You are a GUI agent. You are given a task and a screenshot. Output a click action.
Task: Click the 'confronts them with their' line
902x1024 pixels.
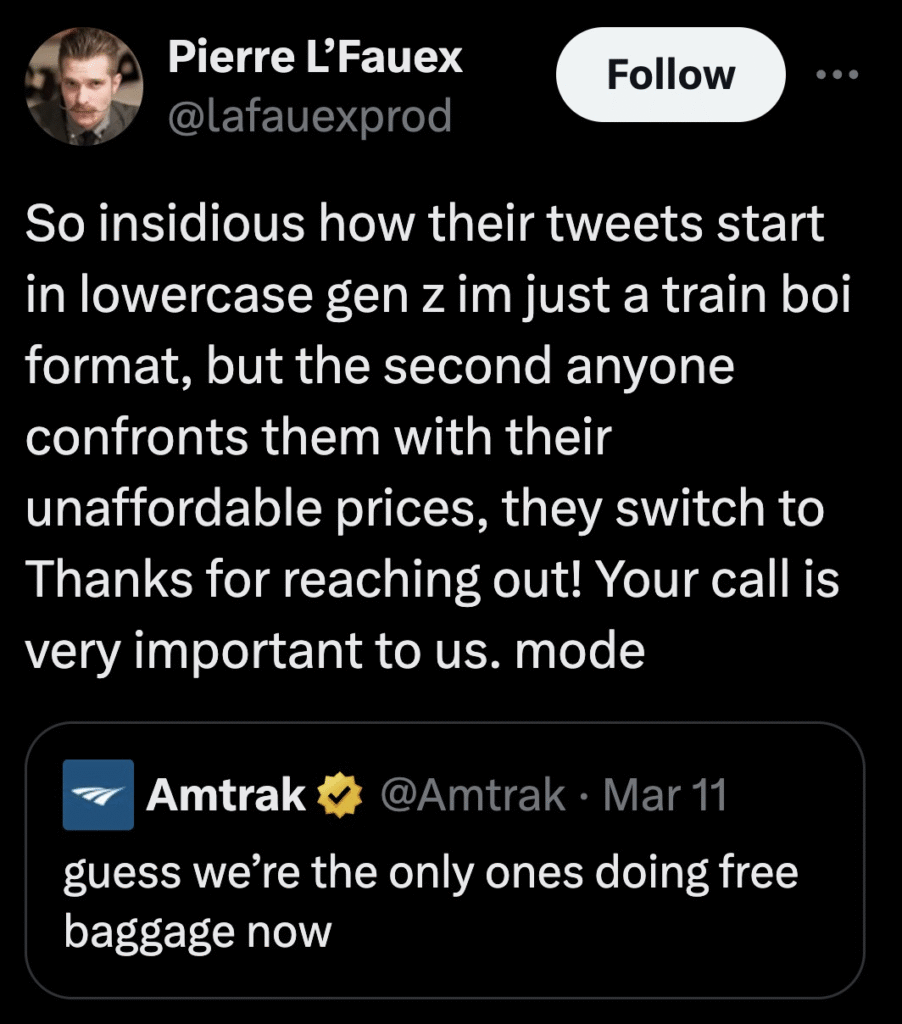(317, 439)
